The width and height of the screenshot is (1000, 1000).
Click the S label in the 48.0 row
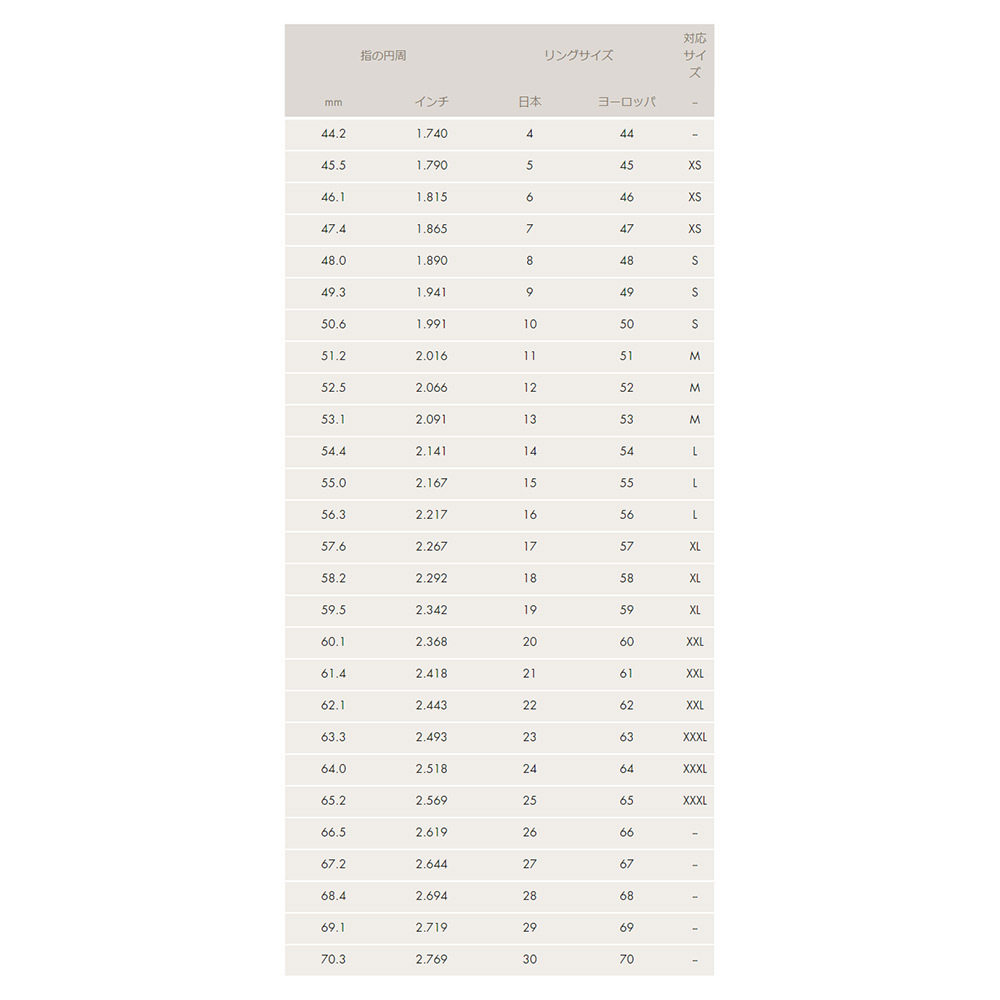pyautogui.click(x=695, y=260)
